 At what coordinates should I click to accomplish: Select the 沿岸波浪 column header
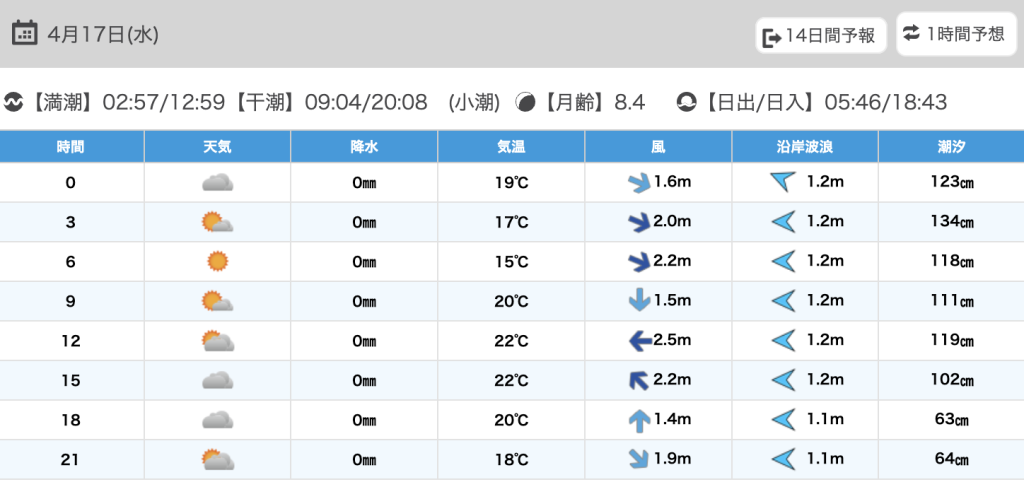pos(805,147)
